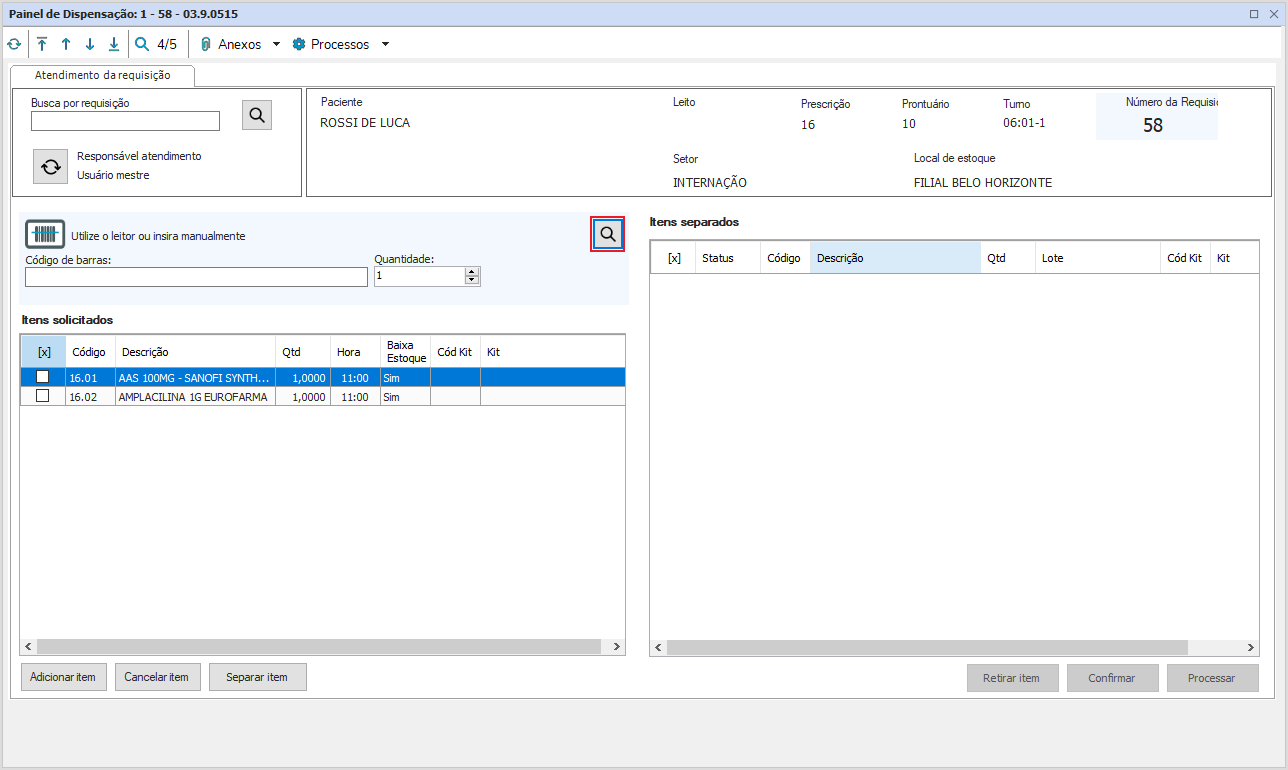Screen dimensions: 1288x770
Task: Click the Descrição header in Itens separados
Action: coord(896,258)
